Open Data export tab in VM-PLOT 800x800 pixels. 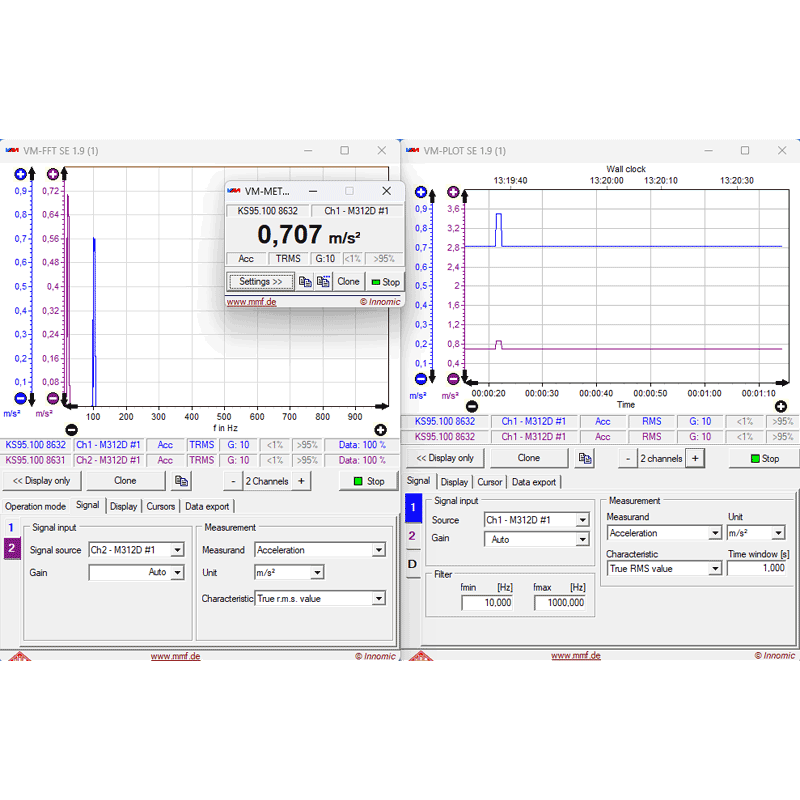point(533,482)
